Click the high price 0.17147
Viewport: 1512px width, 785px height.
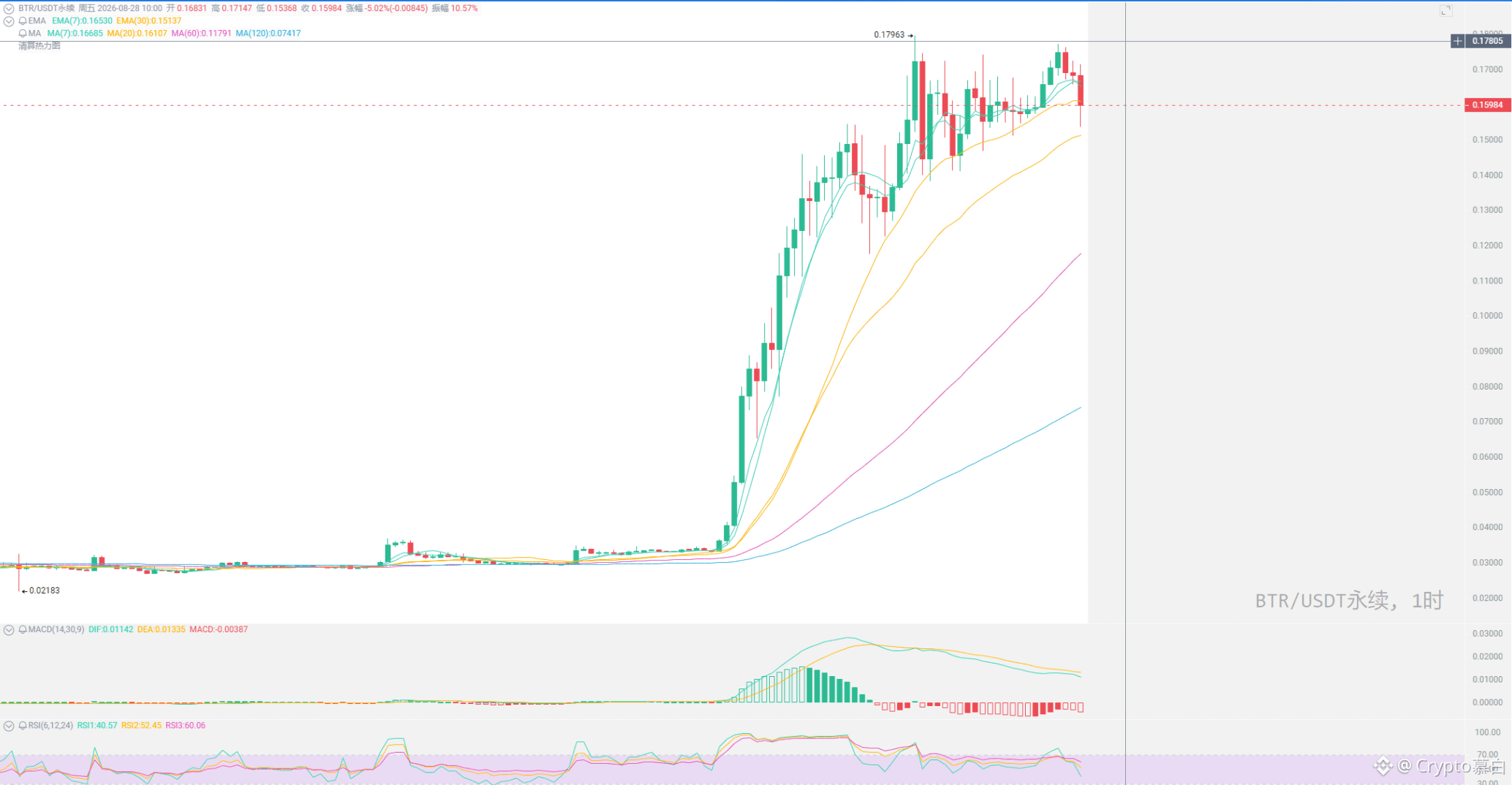pyautogui.click(x=236, y=9)
